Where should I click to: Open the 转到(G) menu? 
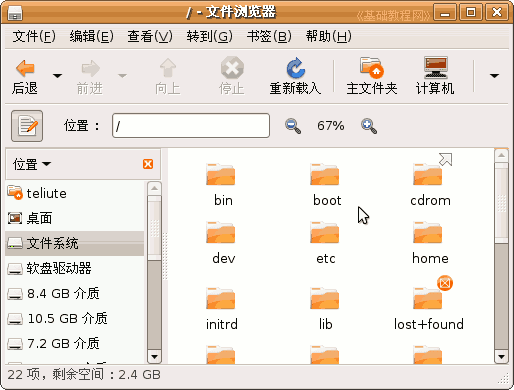[210, 36]
